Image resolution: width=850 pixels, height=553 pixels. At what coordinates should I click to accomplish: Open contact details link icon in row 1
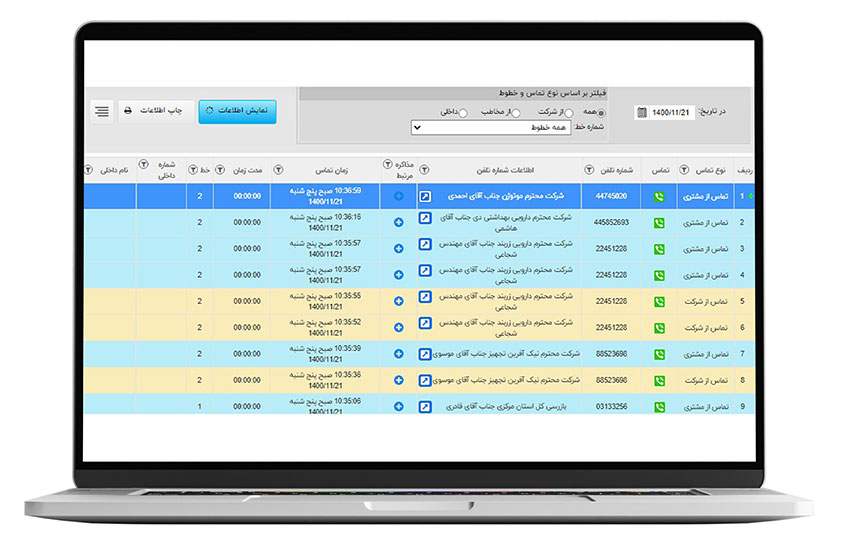click(x=424, y=196)
